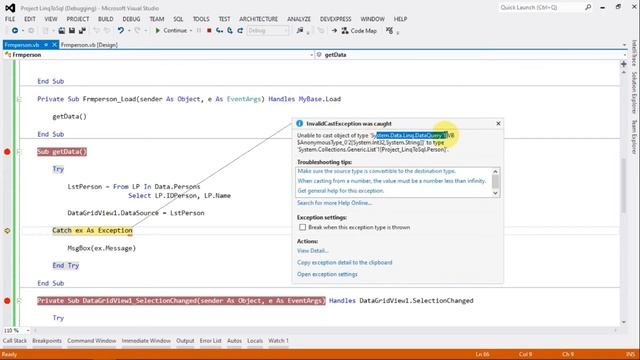640x360 pixels.
Task: Toggle breakpoint on DataGridView1_SelectionChanged line
Action: (7, 301)
